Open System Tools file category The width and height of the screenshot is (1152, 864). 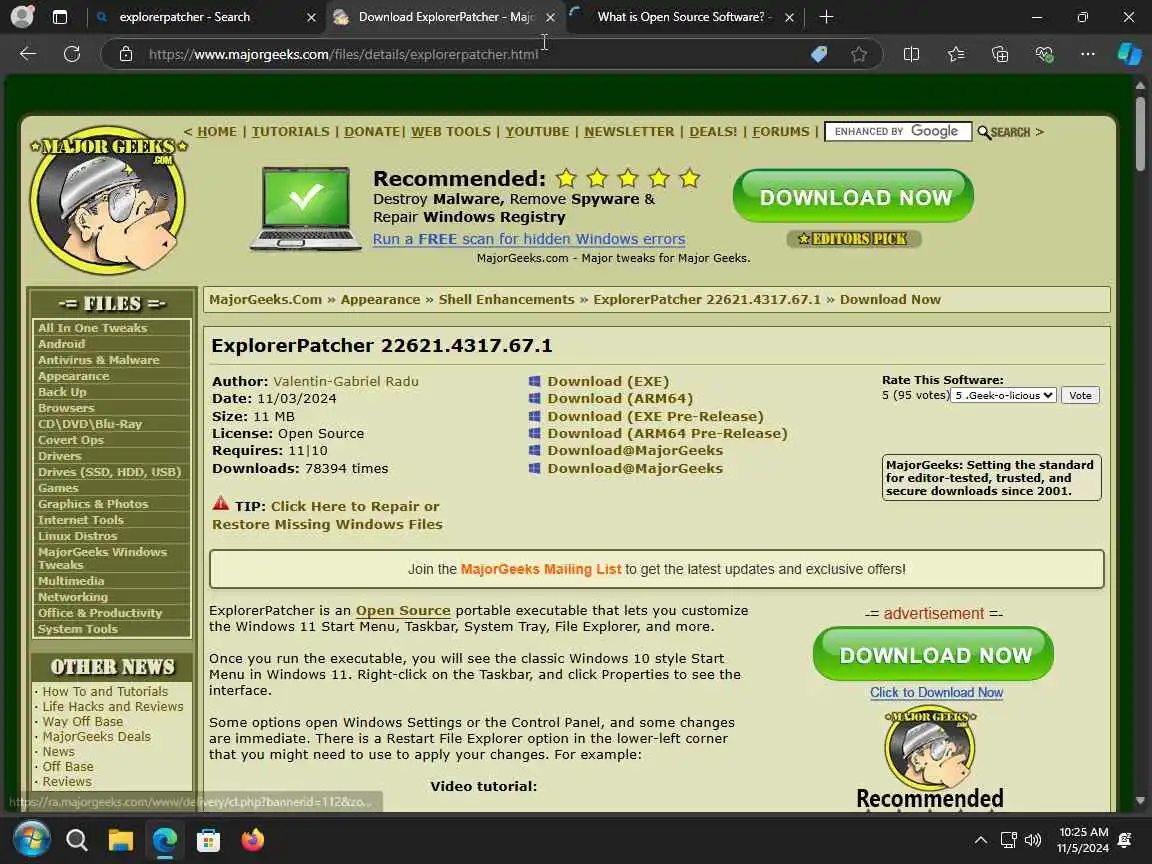[x=78, y=629]
